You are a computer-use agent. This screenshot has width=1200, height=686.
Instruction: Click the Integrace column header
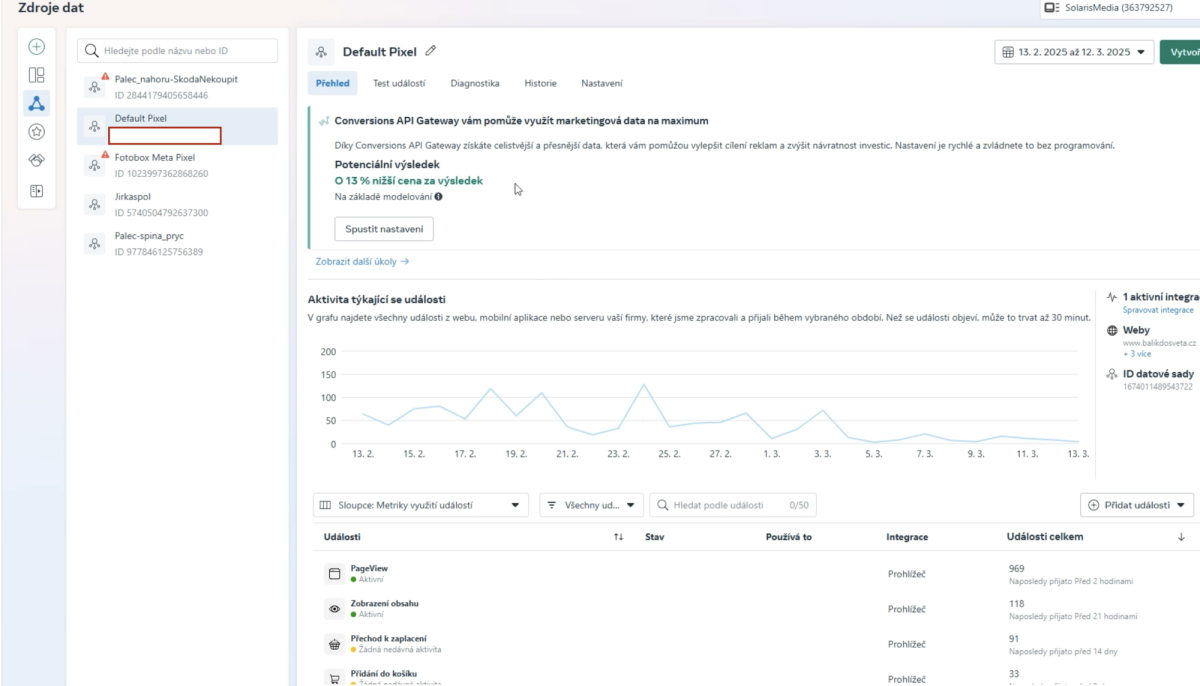(x=907, y=537)
